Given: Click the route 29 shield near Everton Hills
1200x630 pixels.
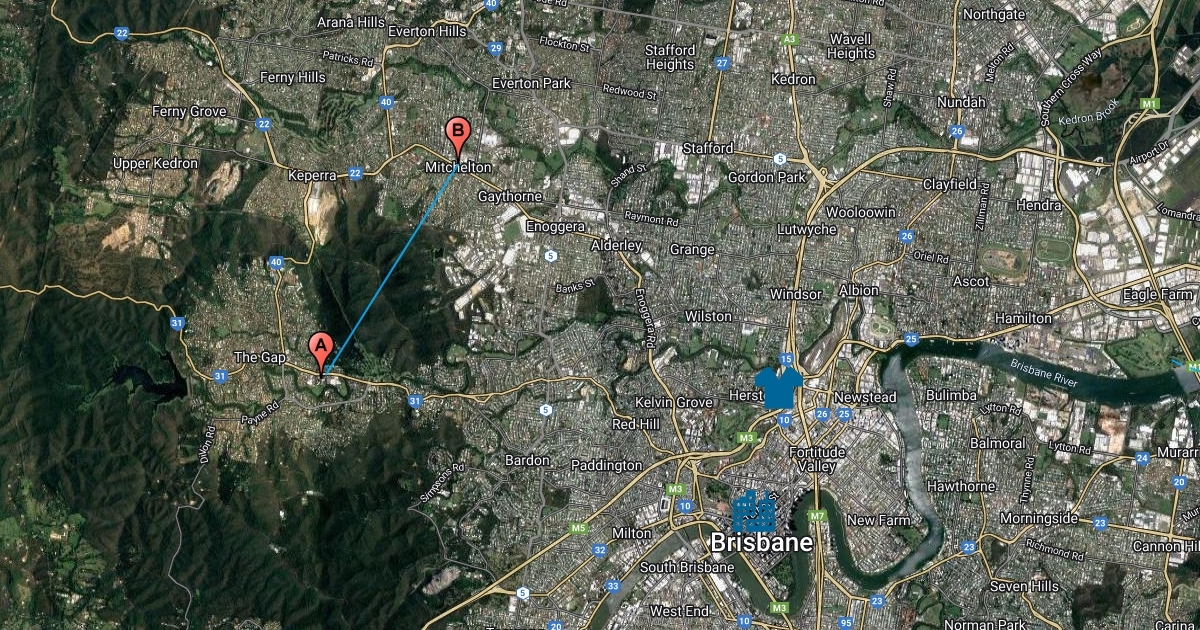Looking at the screenshot, I should click(496, 48).
